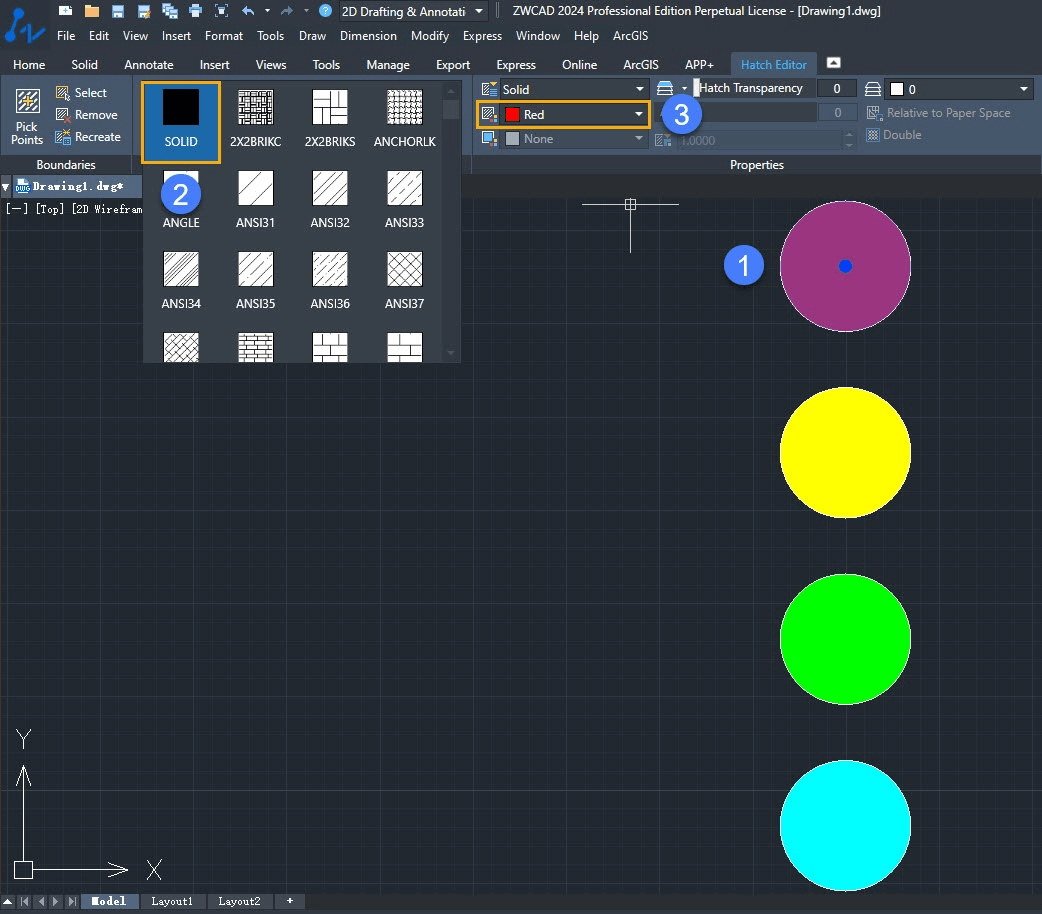Image resolution: width=1042 pixels, height=914 pixels.
Task: Click the hatch color icon beside Red
Action: coord(489,114)
